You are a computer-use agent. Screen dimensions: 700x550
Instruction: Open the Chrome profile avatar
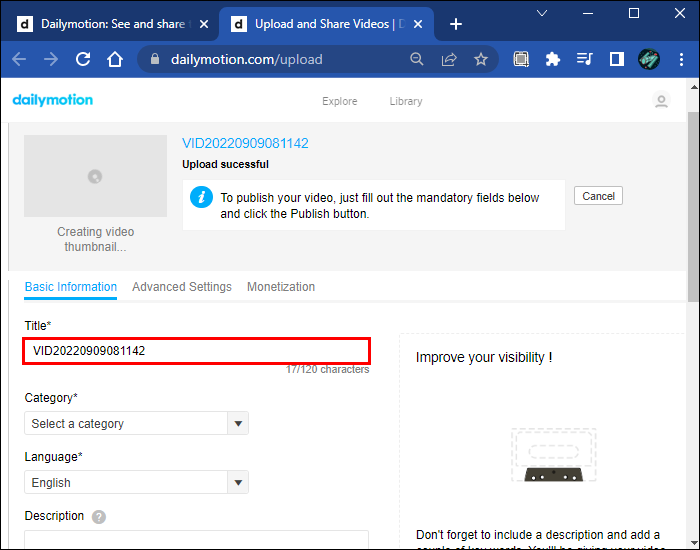(649, 59)
